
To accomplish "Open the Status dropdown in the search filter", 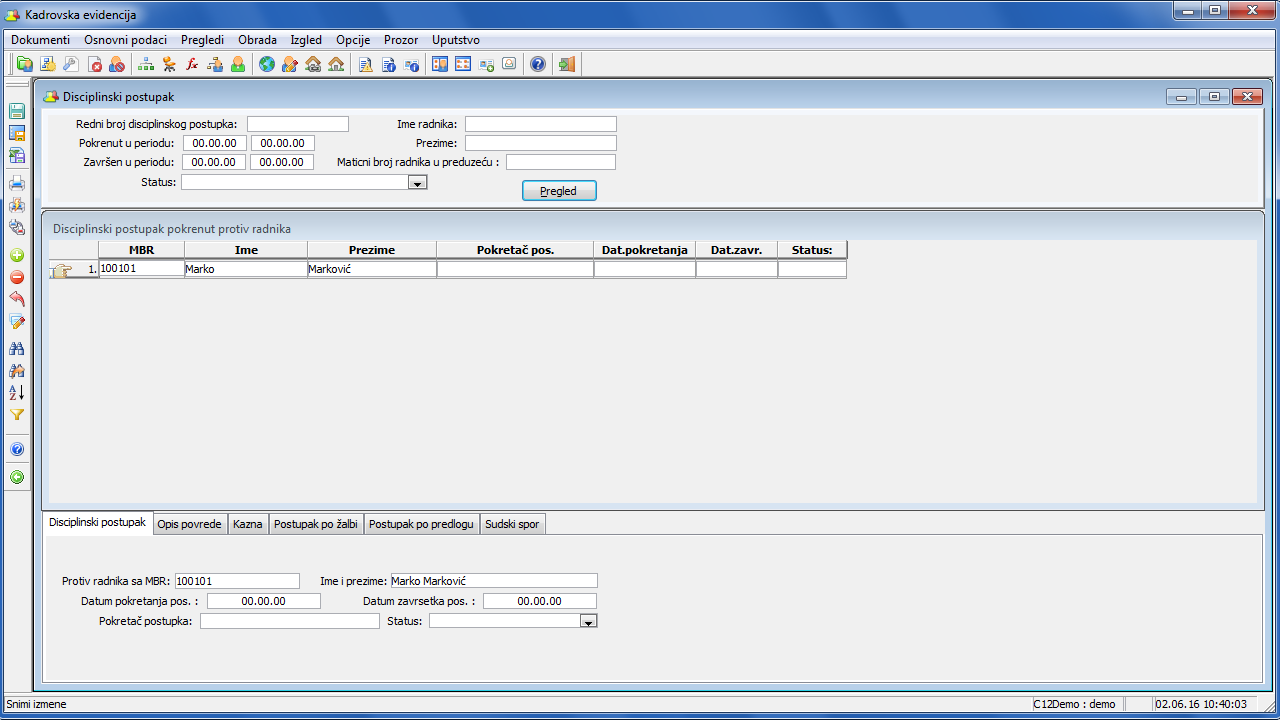I will (x=418, y=183).
